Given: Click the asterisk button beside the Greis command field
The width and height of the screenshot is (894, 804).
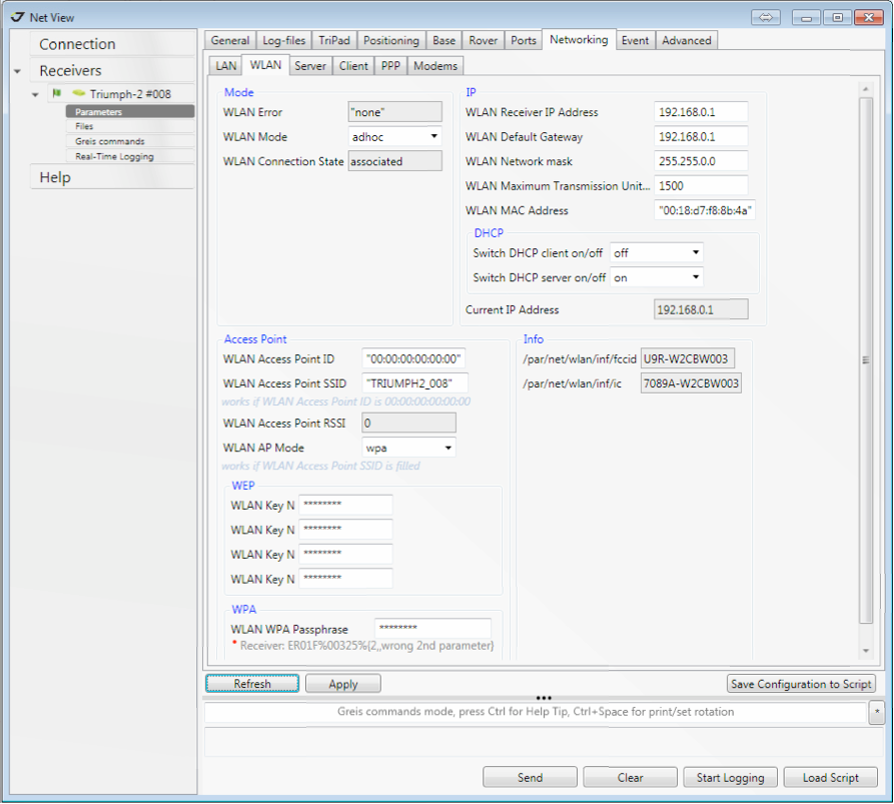Looking at the screenshot, I should coord(876,712).
